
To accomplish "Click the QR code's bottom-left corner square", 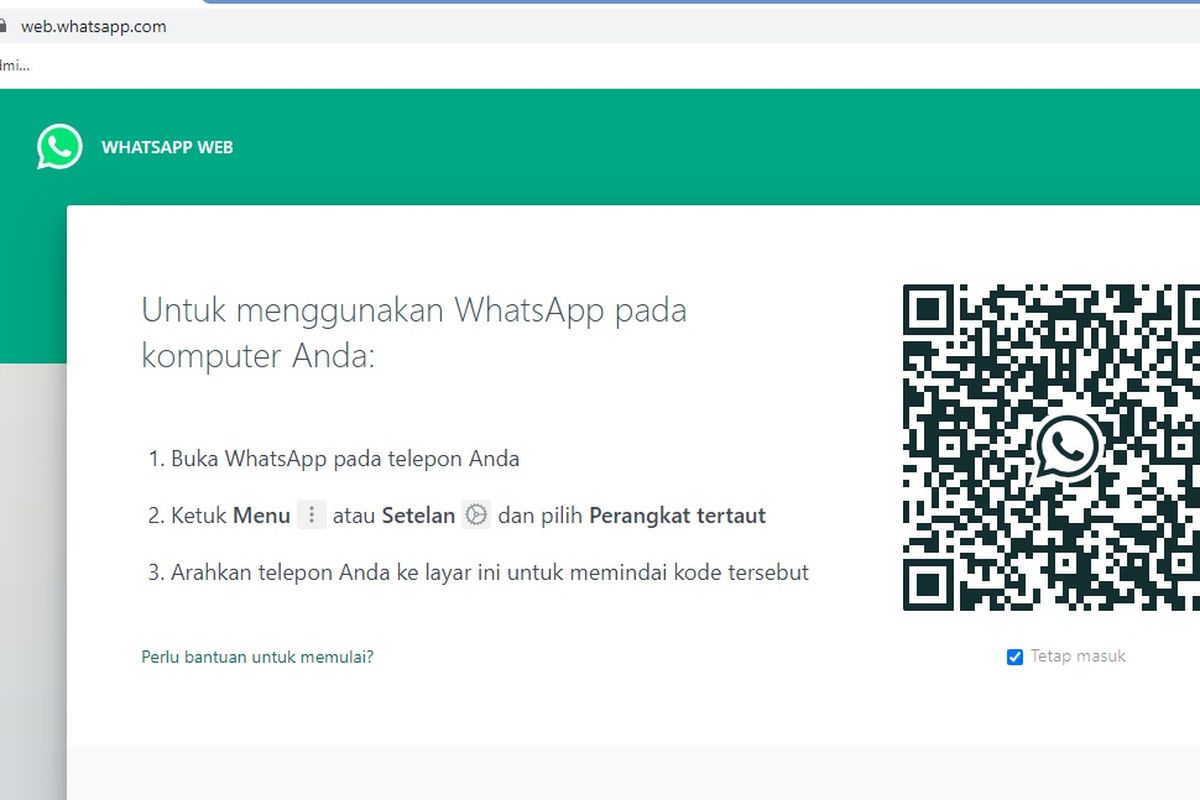I will [x=928, y=585].
